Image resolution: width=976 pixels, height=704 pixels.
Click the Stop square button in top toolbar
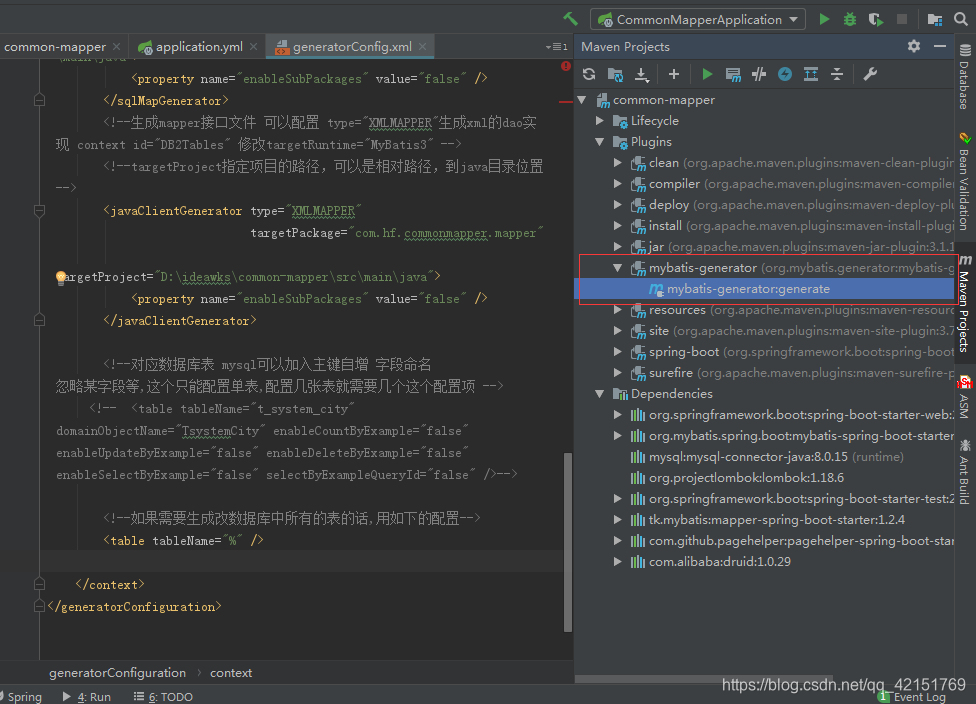(901, 19)
